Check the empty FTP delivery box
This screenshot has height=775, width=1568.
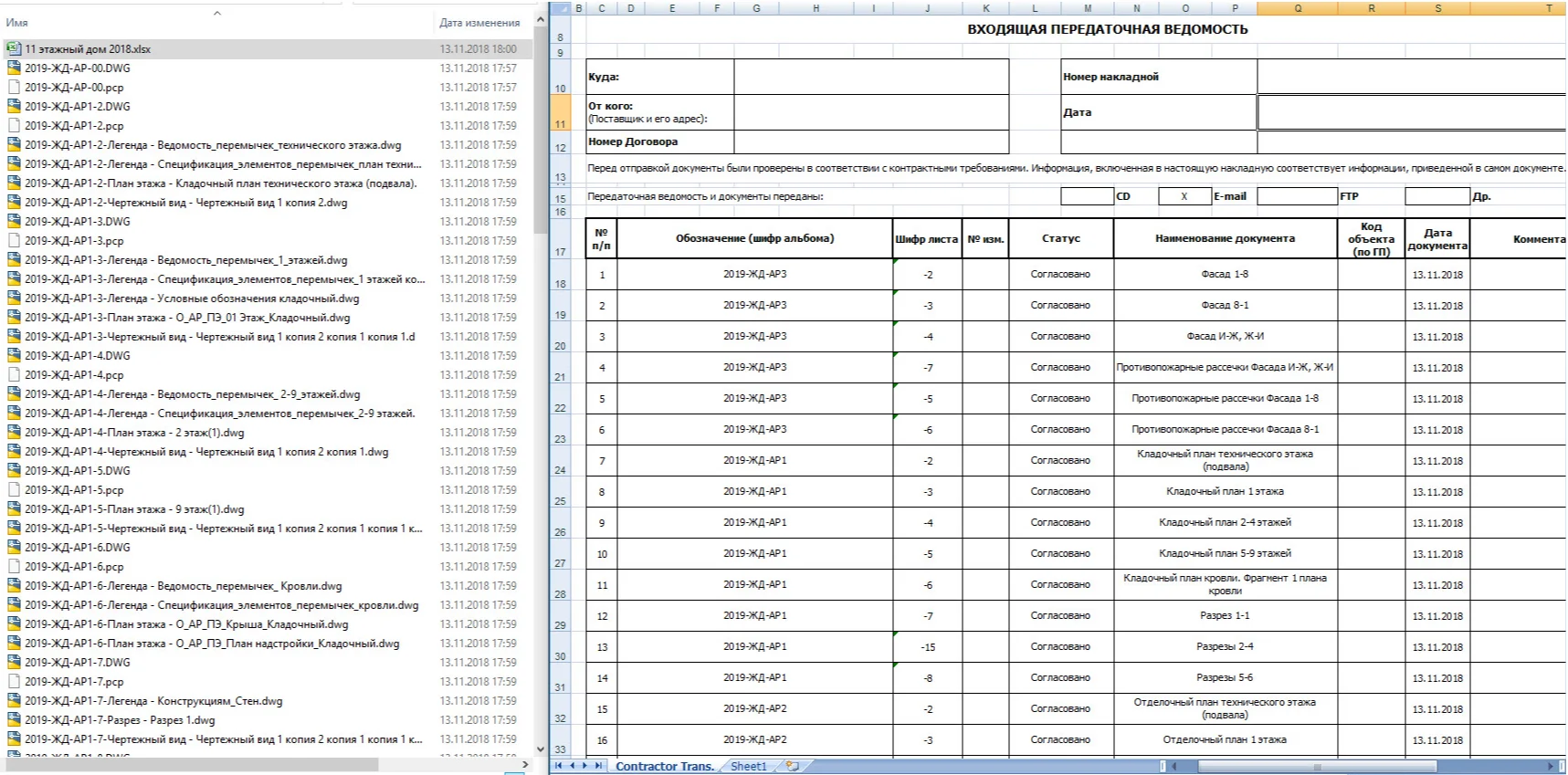(x=1297, y=196)
